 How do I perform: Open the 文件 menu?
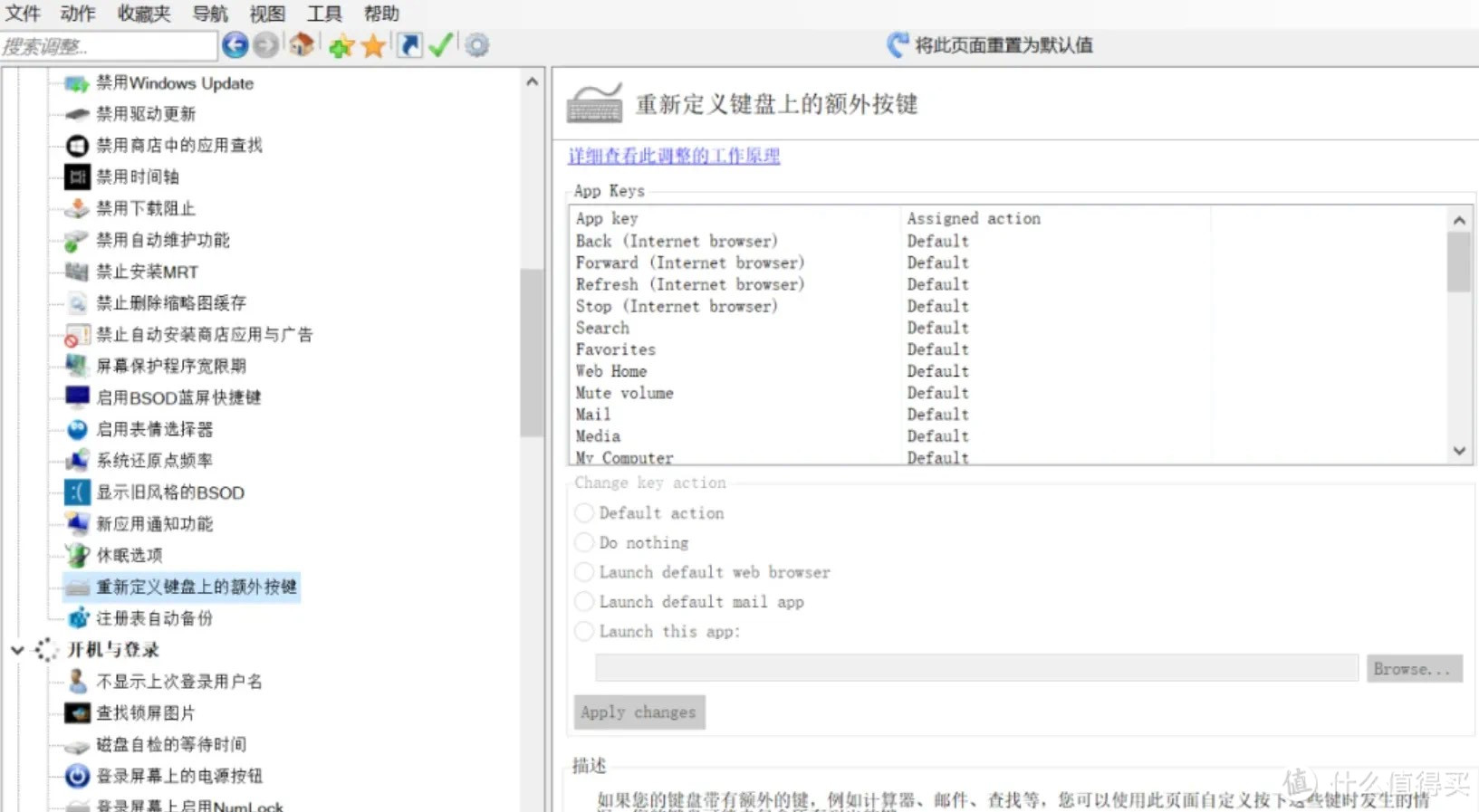[24, 14]
